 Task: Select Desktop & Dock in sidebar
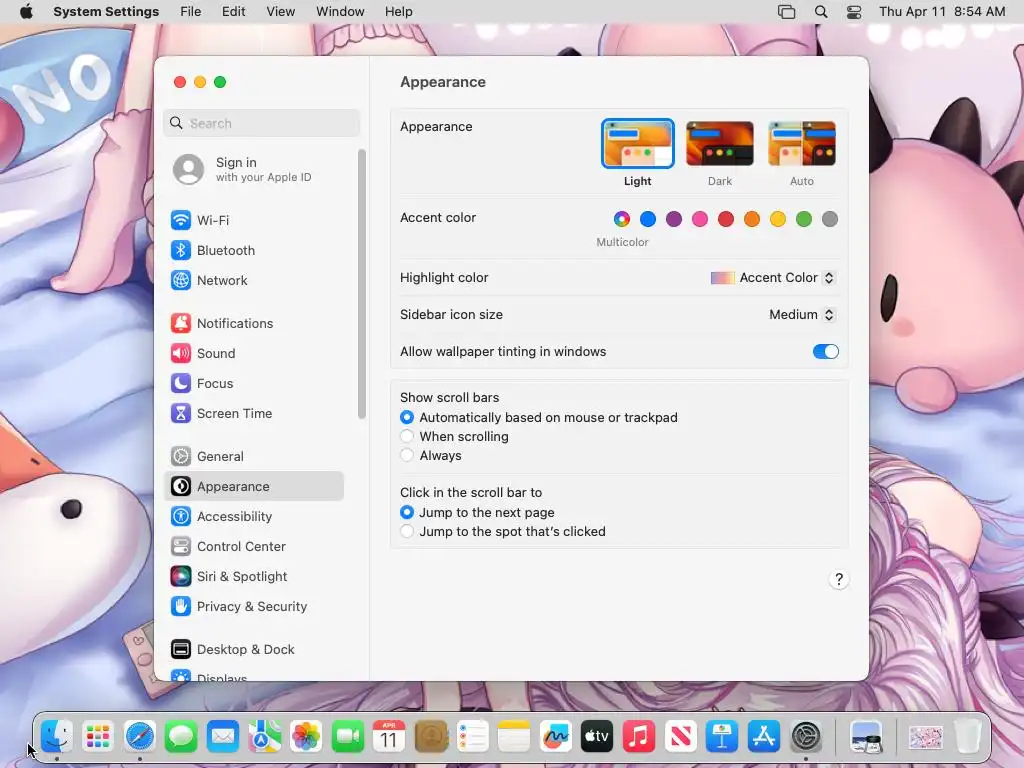[253, 650]
